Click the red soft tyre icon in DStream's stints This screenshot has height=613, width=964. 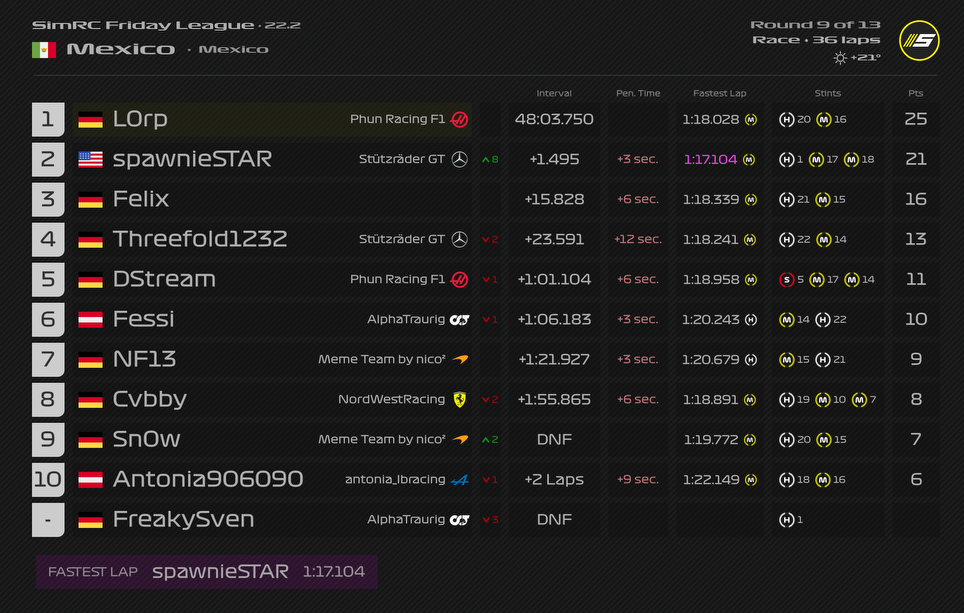tap(786, 279)
